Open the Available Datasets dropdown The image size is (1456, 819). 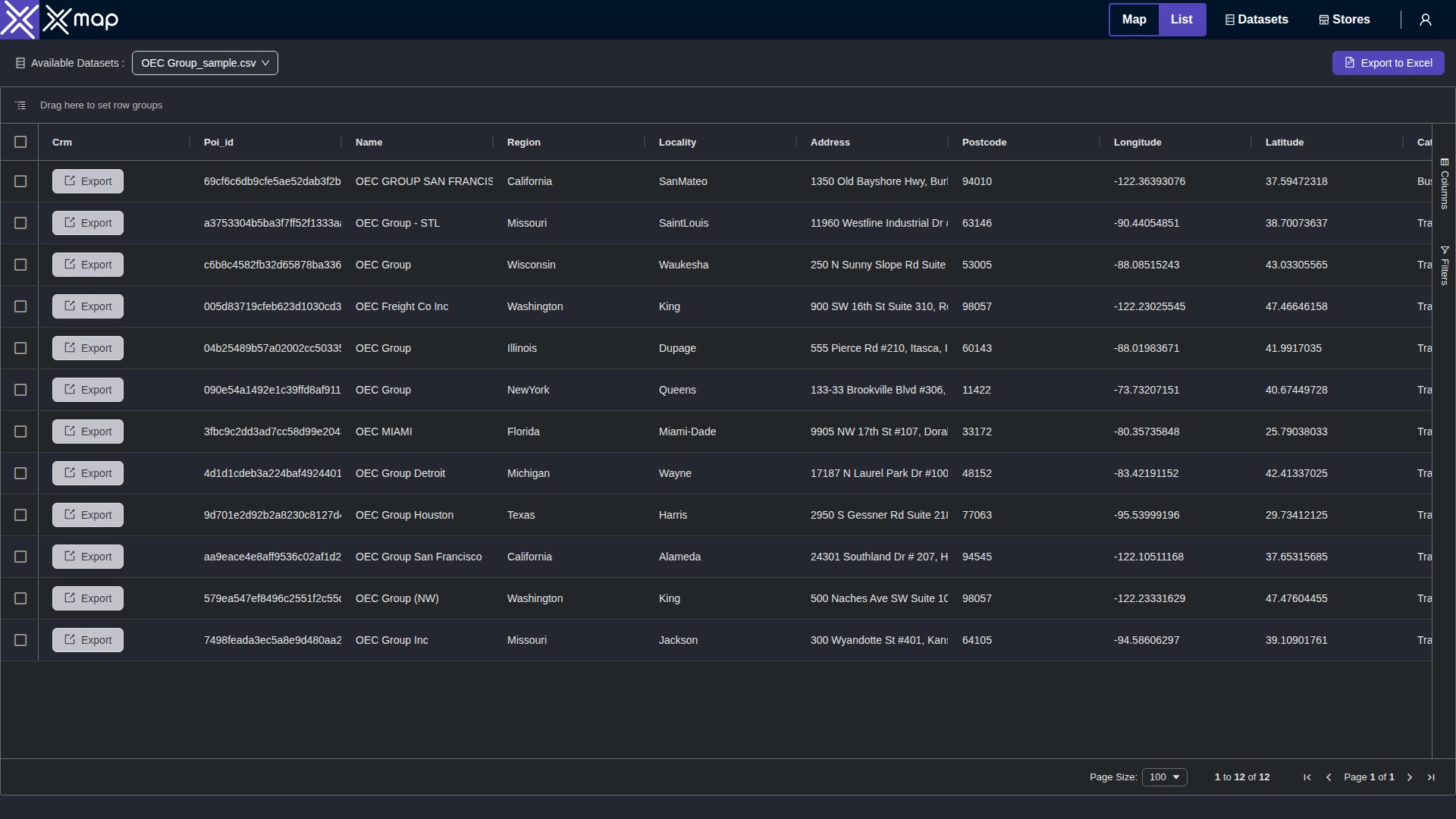click(x=204, y=63)
